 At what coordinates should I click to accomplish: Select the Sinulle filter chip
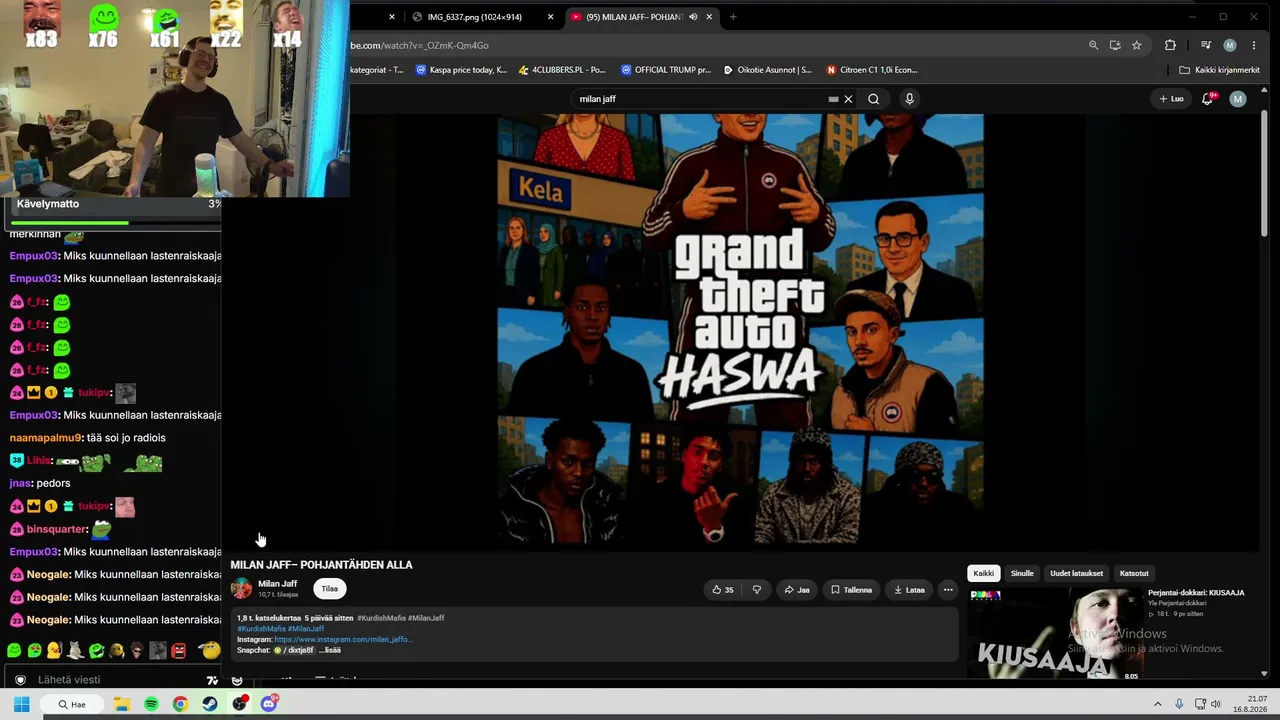[x=1022, y=573]
